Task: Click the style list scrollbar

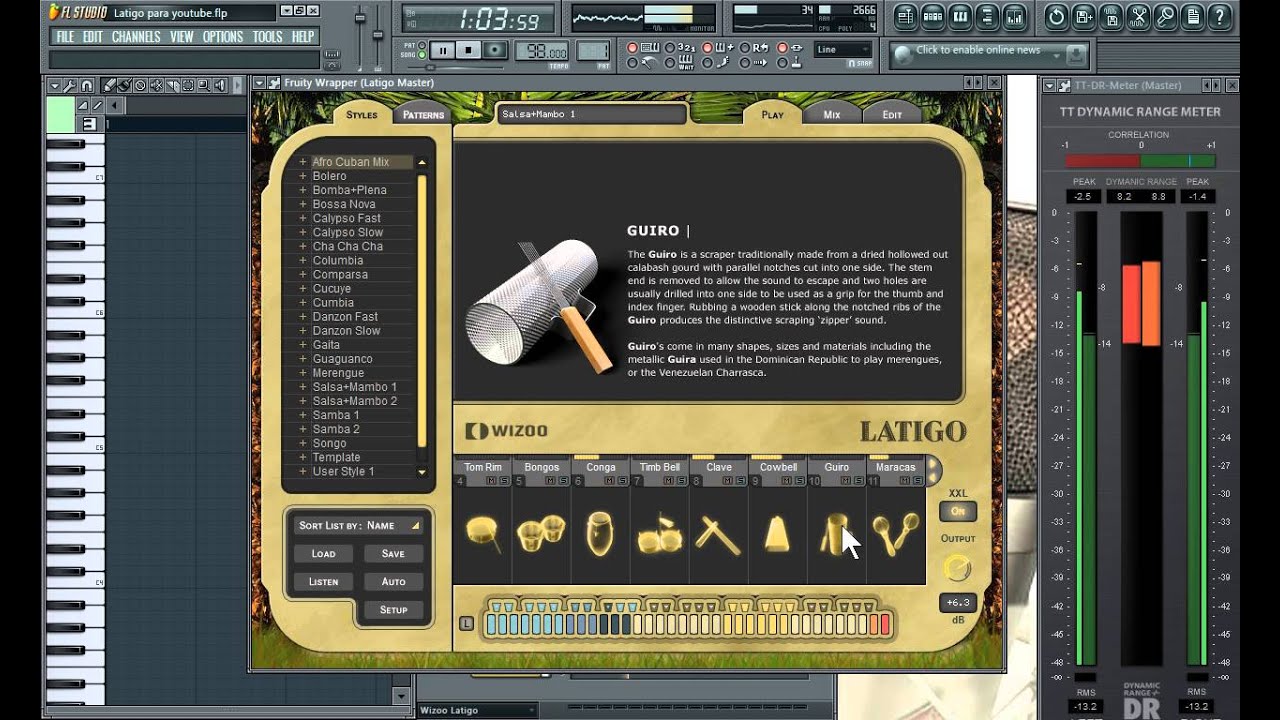Action: 422,310
